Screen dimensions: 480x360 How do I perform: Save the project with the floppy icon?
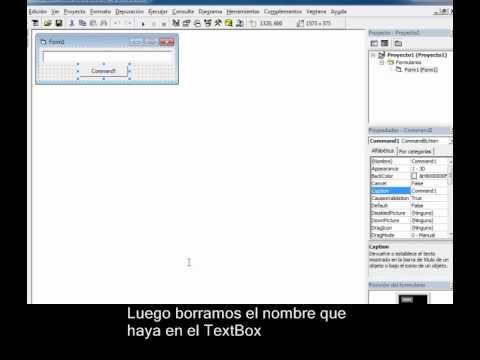pyautogui.click(x=59, y=23)
